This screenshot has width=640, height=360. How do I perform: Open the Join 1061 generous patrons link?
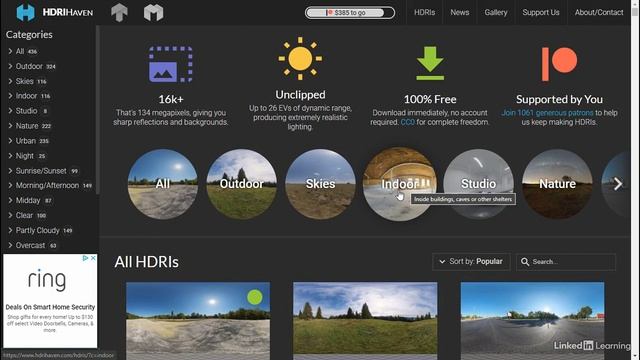coord(547,113)
